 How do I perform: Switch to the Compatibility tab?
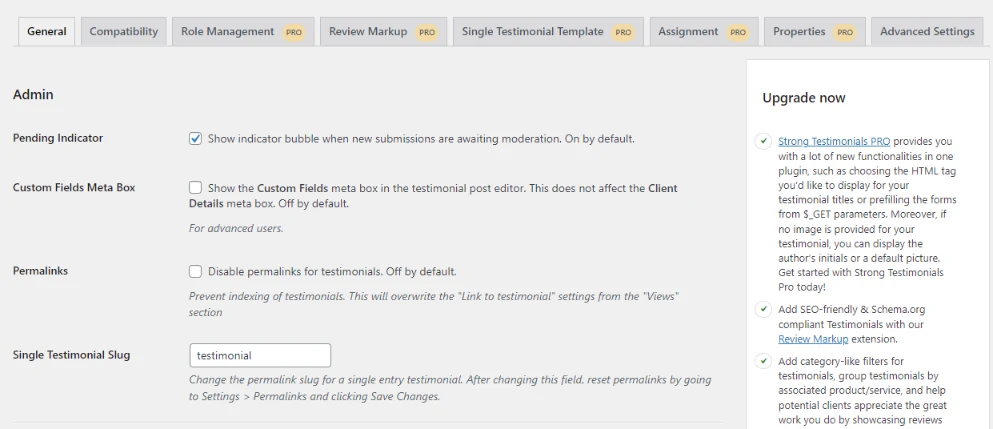(x=123, y=31)
